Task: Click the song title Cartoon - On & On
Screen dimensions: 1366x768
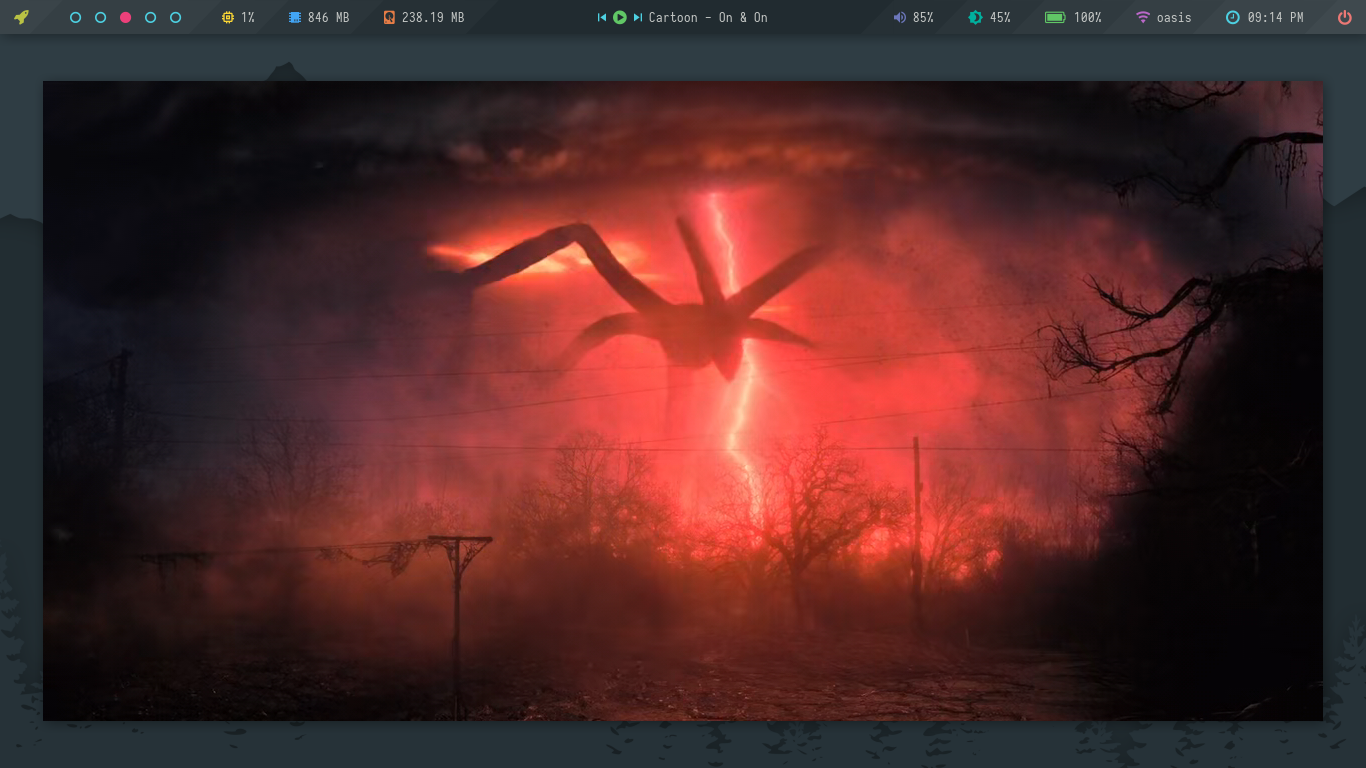Action: click(x=708, y=17)
